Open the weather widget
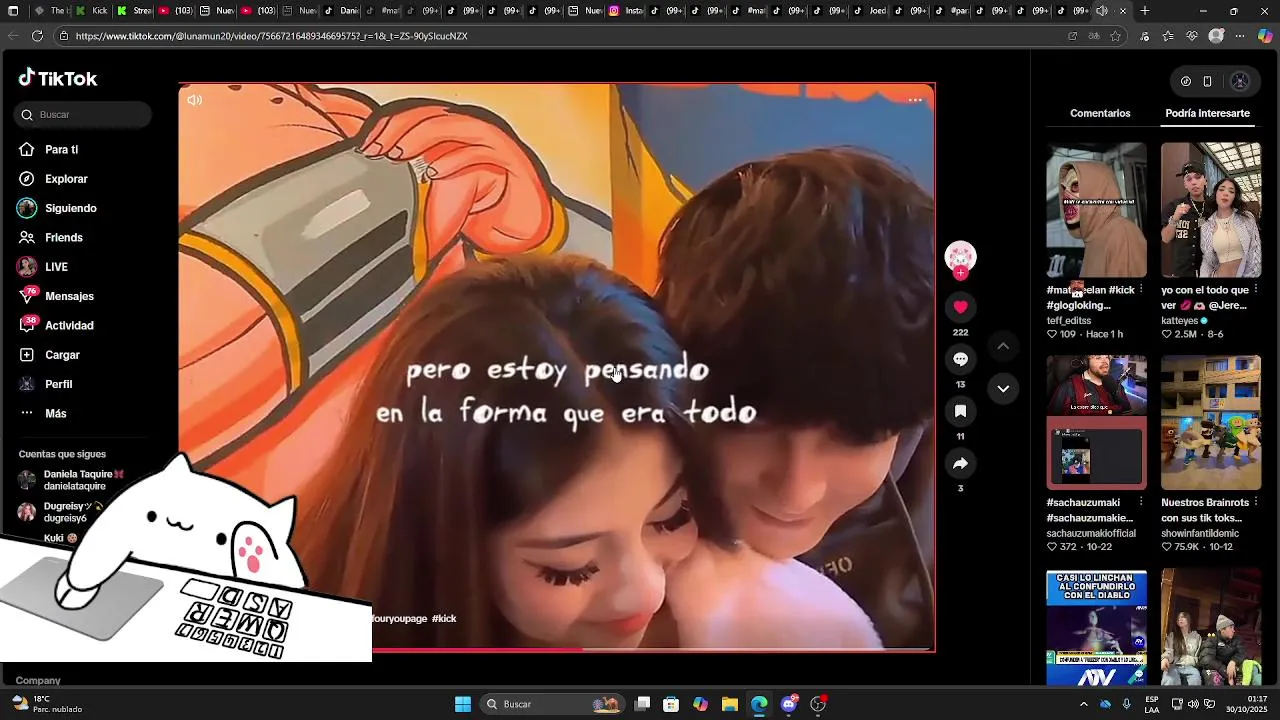1280x720 pixels. pos(47,704)
